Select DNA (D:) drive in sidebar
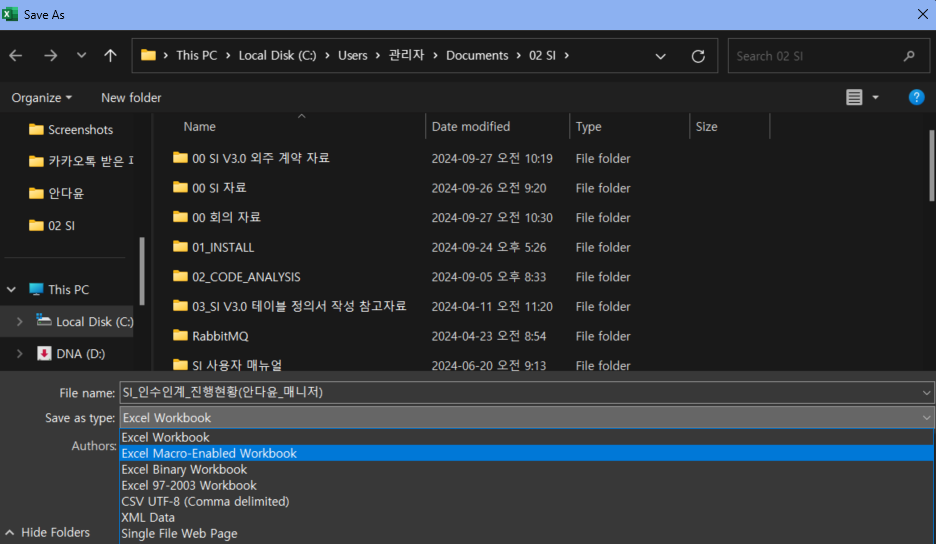Viewport: 936px width, 544px height. (71, 354)
